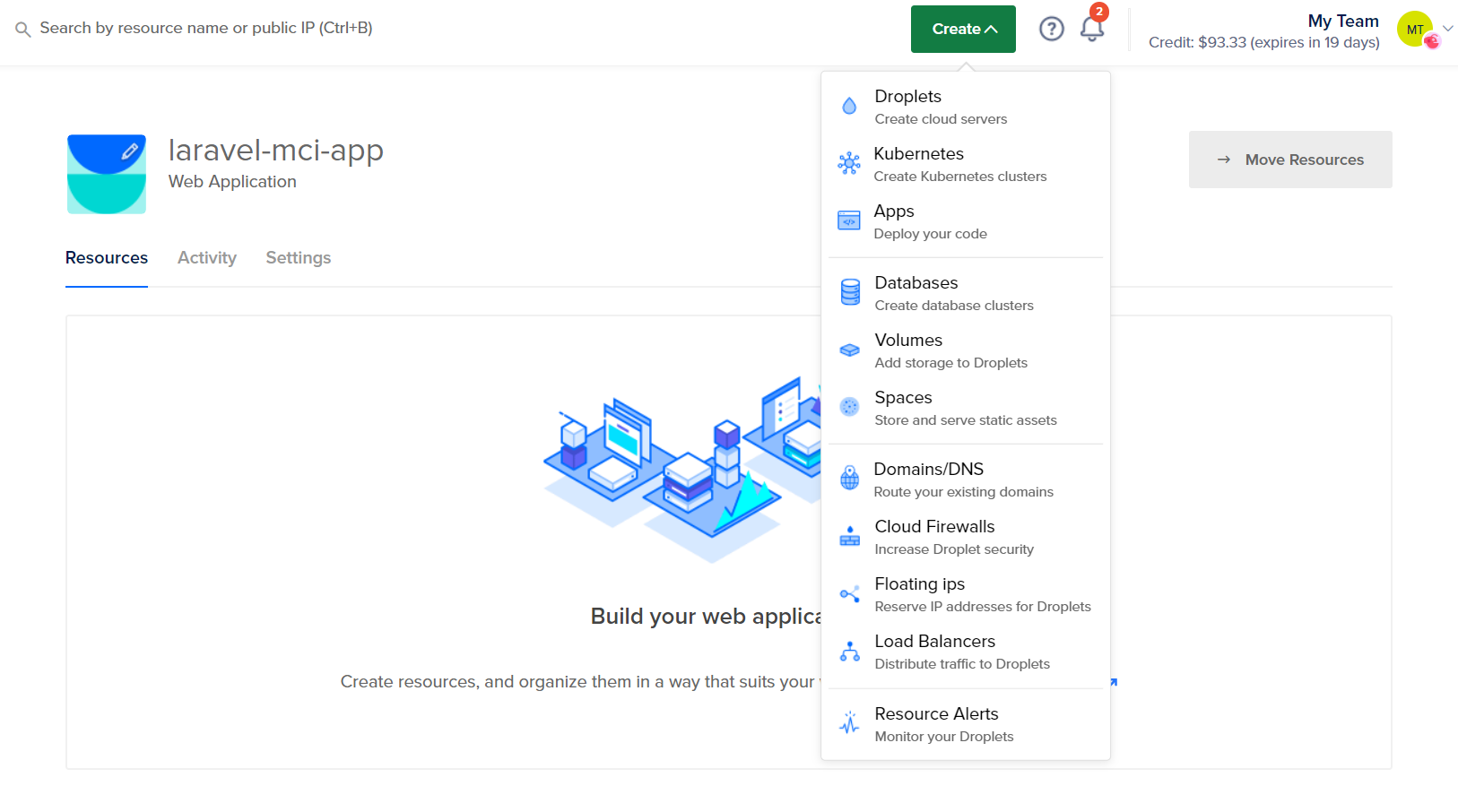Screen dimensions: 1458x812
Task: Select Load Balancers menu entry
Action: 966,652
